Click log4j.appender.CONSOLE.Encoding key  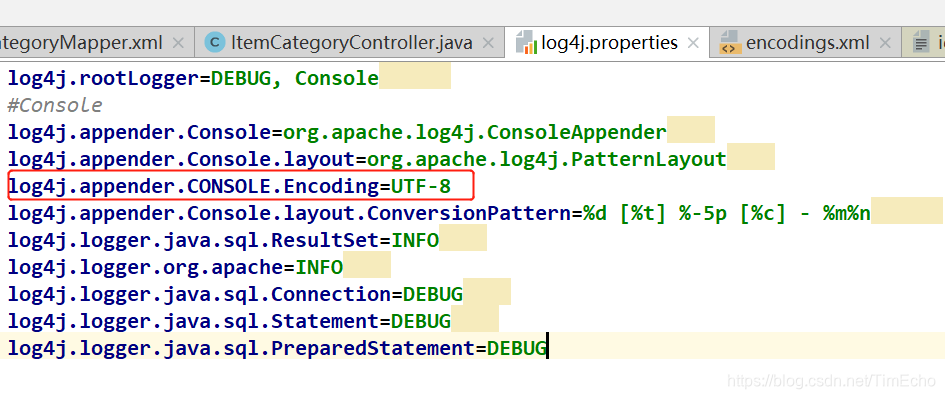point(193,186)
